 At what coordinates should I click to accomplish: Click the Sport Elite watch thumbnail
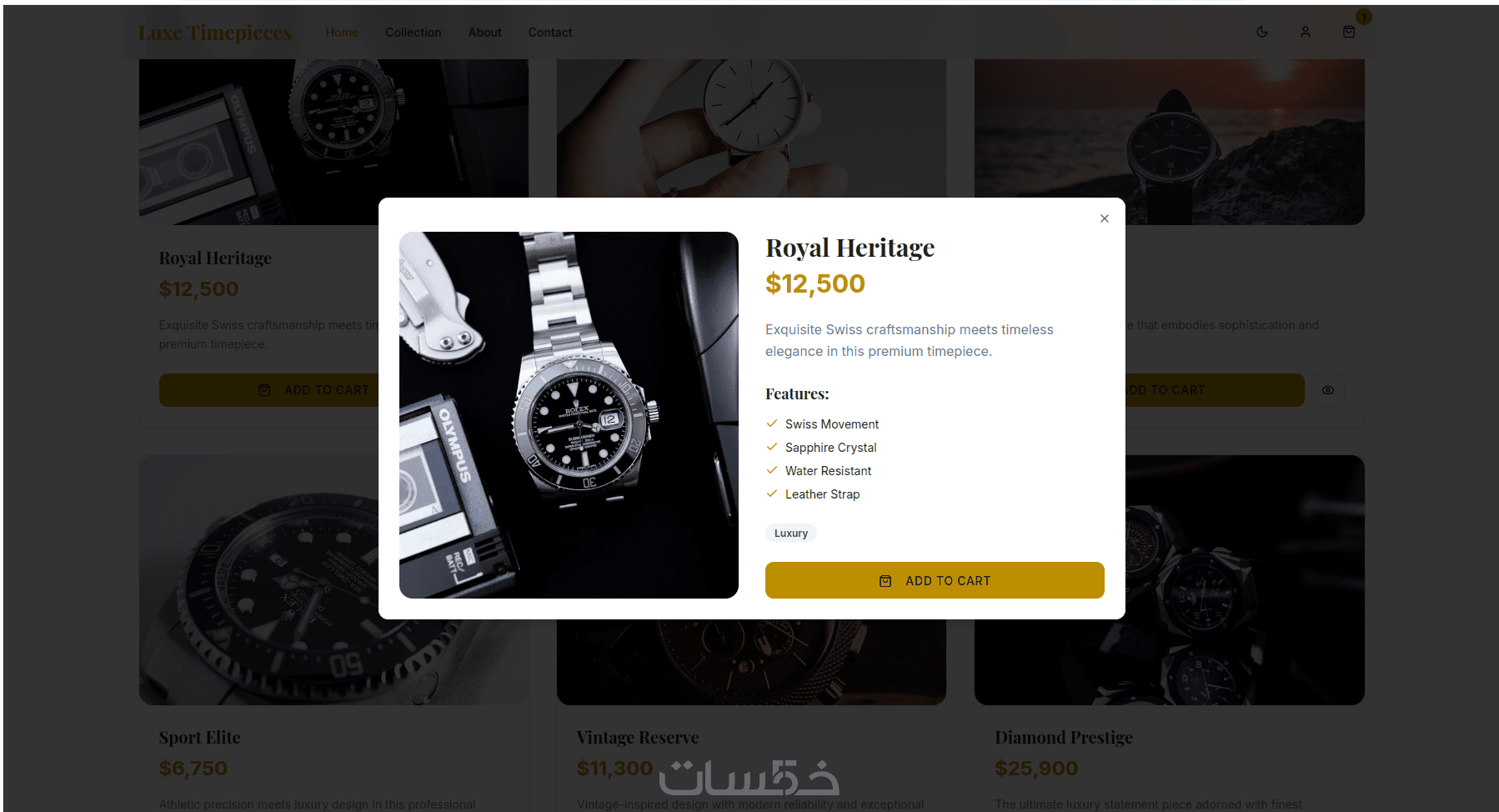[258, 580]
